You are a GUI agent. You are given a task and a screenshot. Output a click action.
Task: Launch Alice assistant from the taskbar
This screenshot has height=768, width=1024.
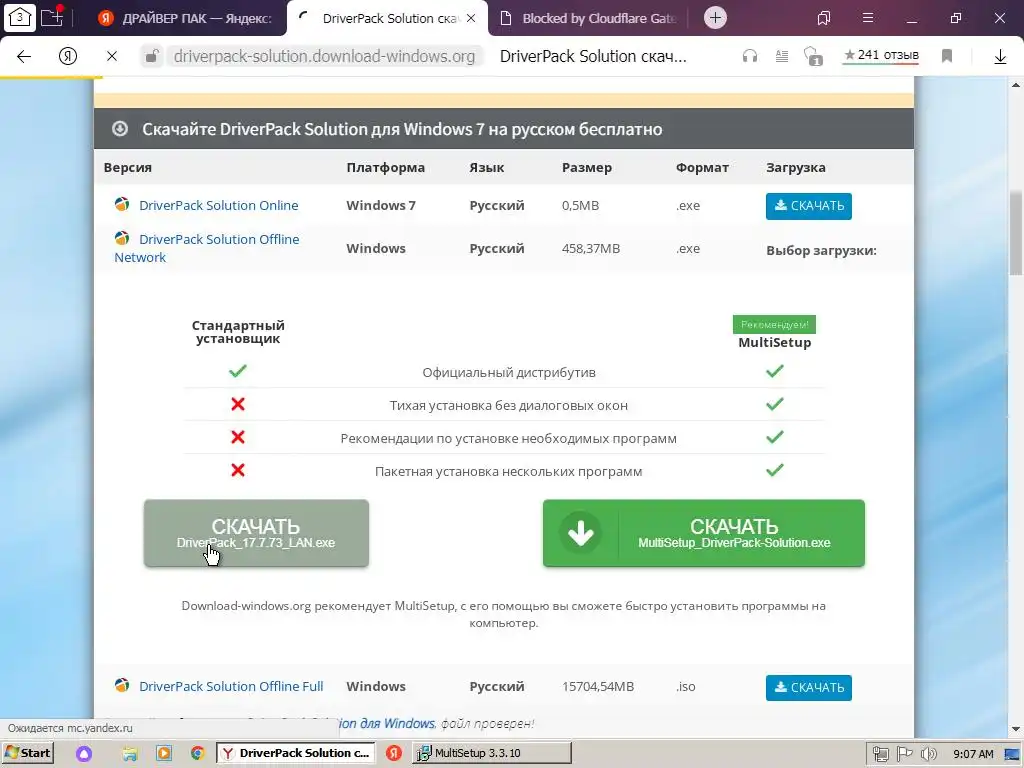[x=84, y=754]
